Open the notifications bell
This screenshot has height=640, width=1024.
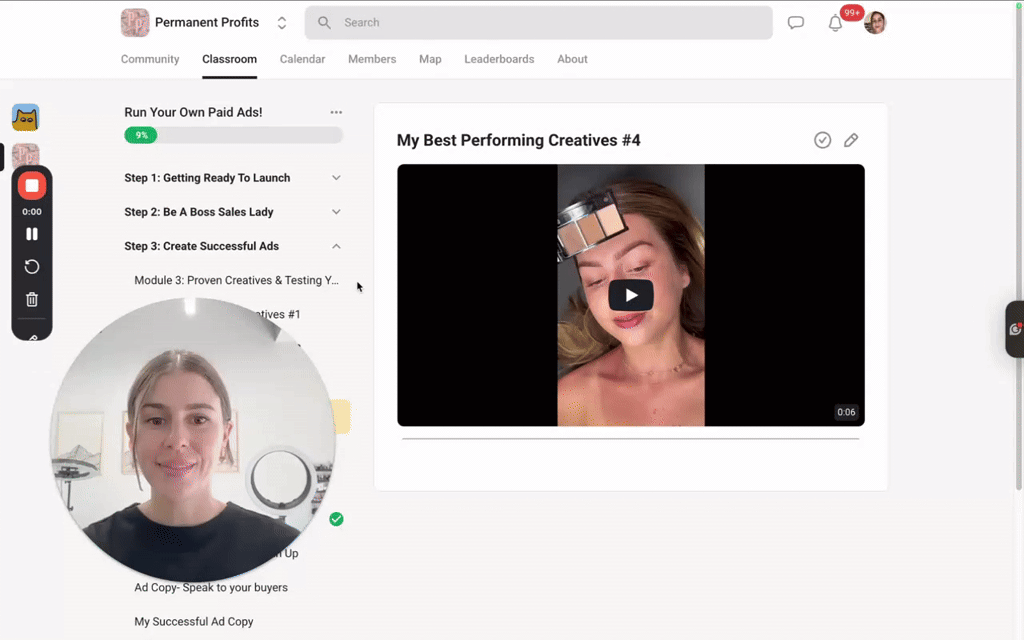pyautogui.click(x=835, y=22)
